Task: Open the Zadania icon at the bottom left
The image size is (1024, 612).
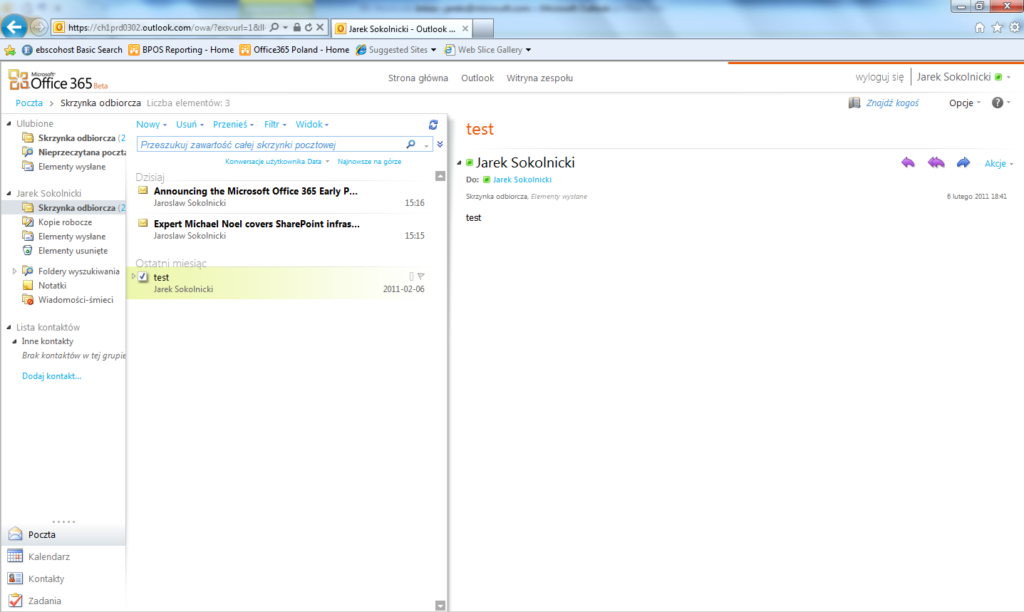Action: [x=14, y=600]
